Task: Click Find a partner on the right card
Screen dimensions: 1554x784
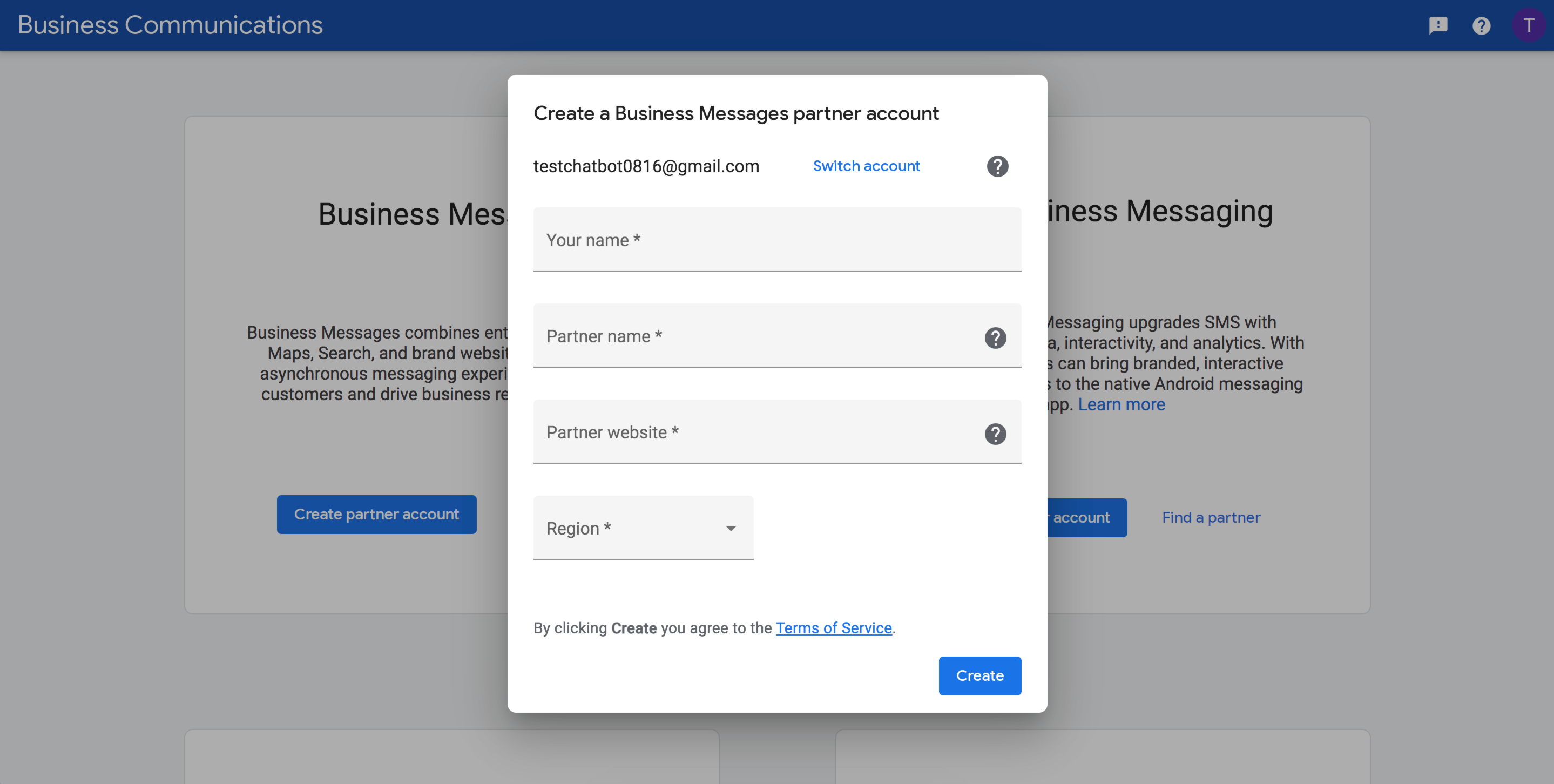Action: [x=1211, y=517]
